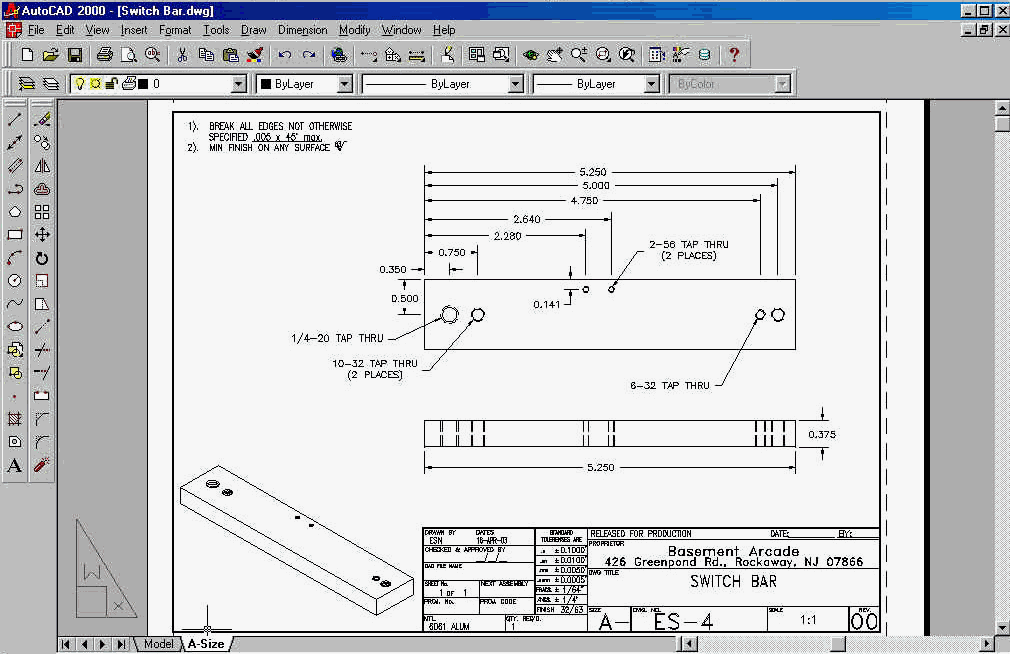Toggle layer freeze sun icon

pos(95,84)
